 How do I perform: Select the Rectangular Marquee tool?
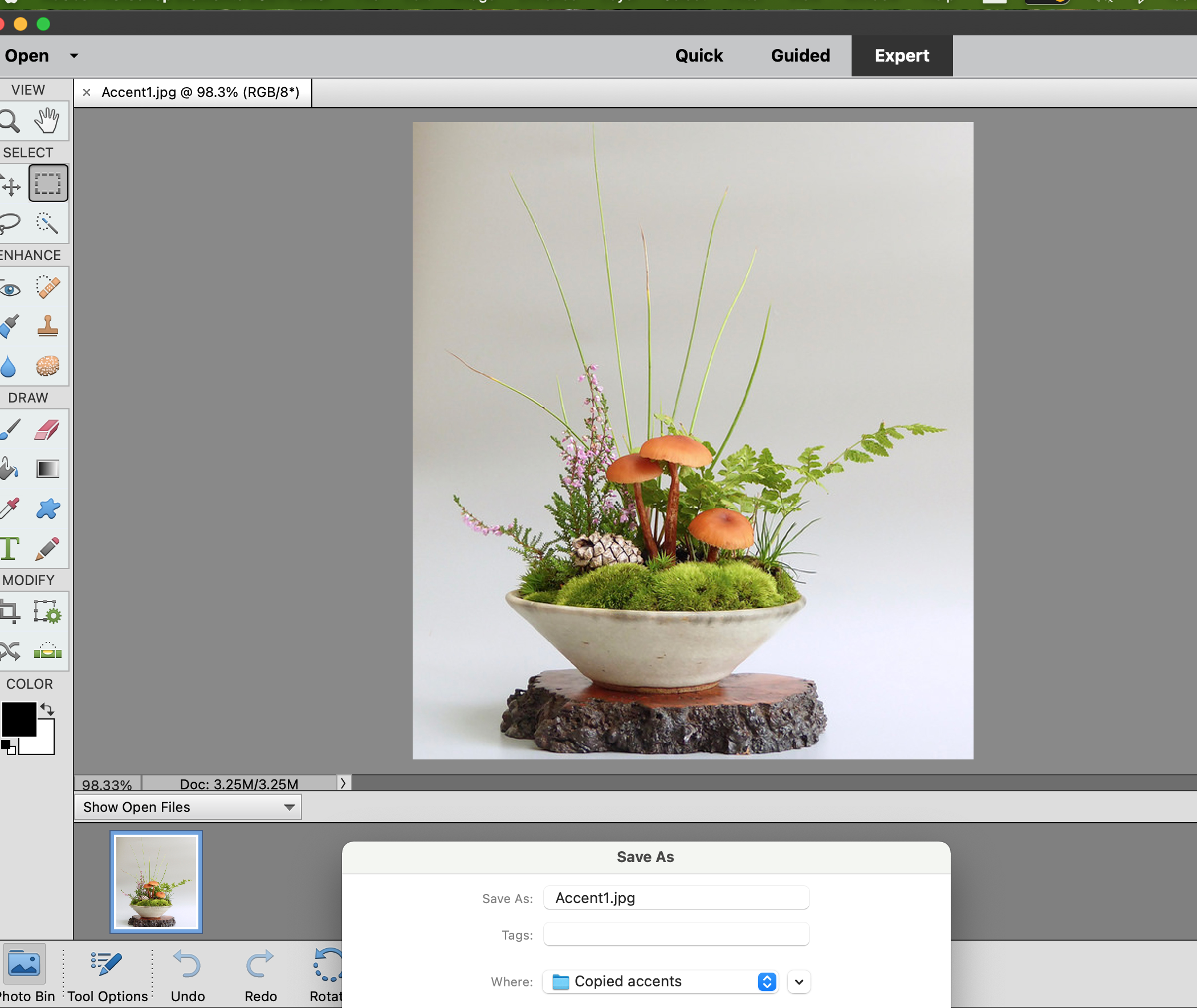(48, 184)
